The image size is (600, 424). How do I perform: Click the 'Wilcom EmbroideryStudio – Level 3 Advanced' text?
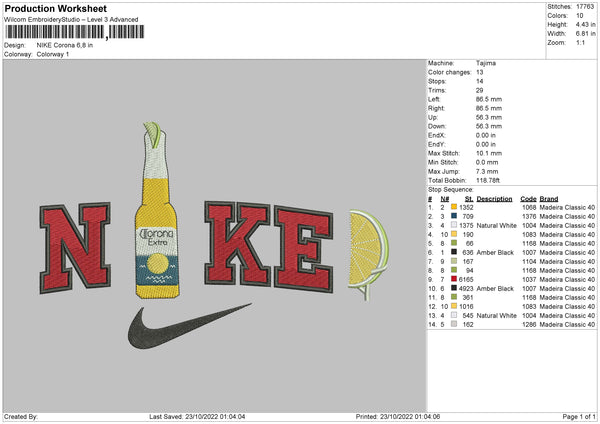click(x=71, y=20)
